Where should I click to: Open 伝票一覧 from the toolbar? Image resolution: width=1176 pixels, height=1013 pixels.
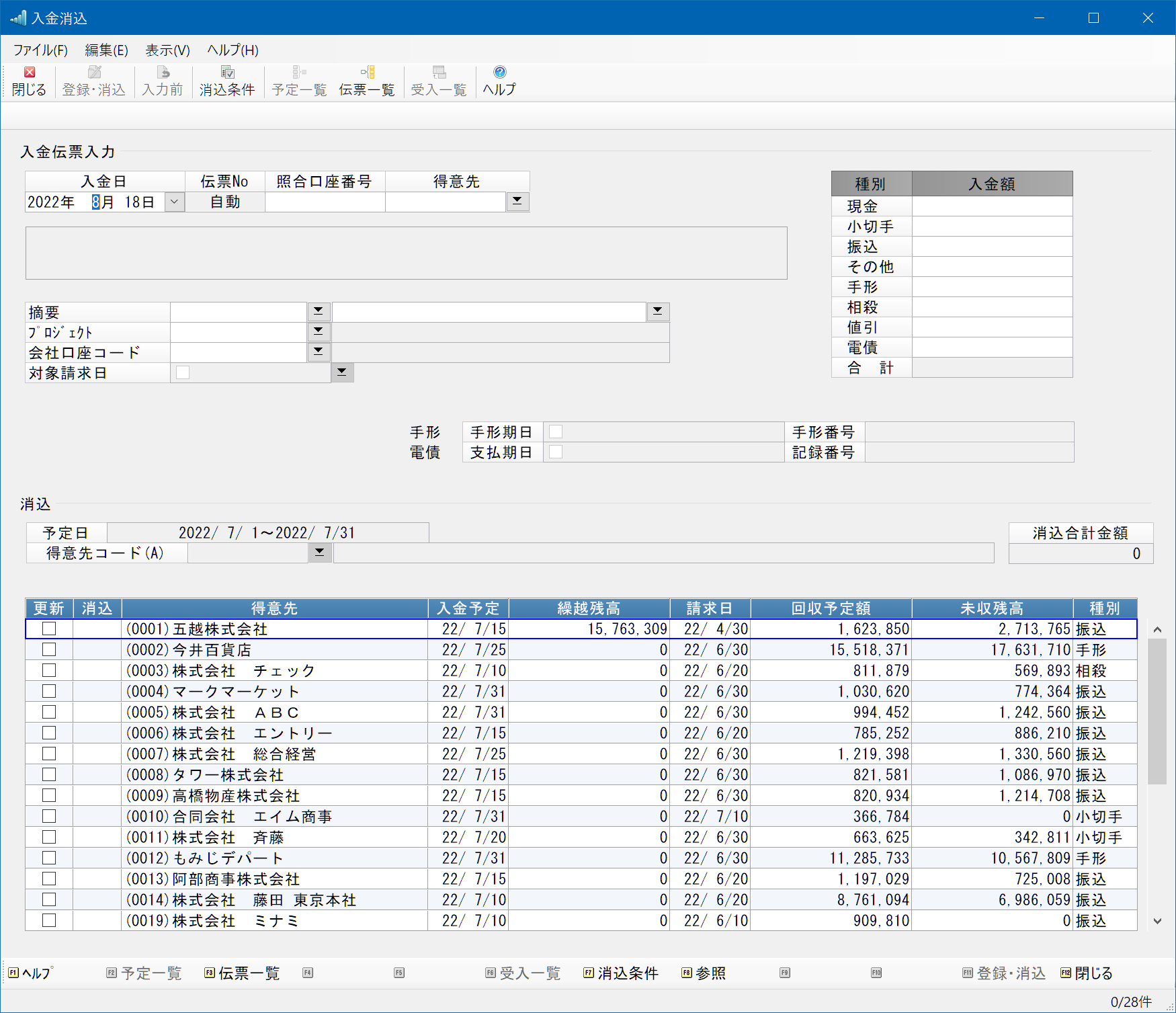[x=367, y=73]
